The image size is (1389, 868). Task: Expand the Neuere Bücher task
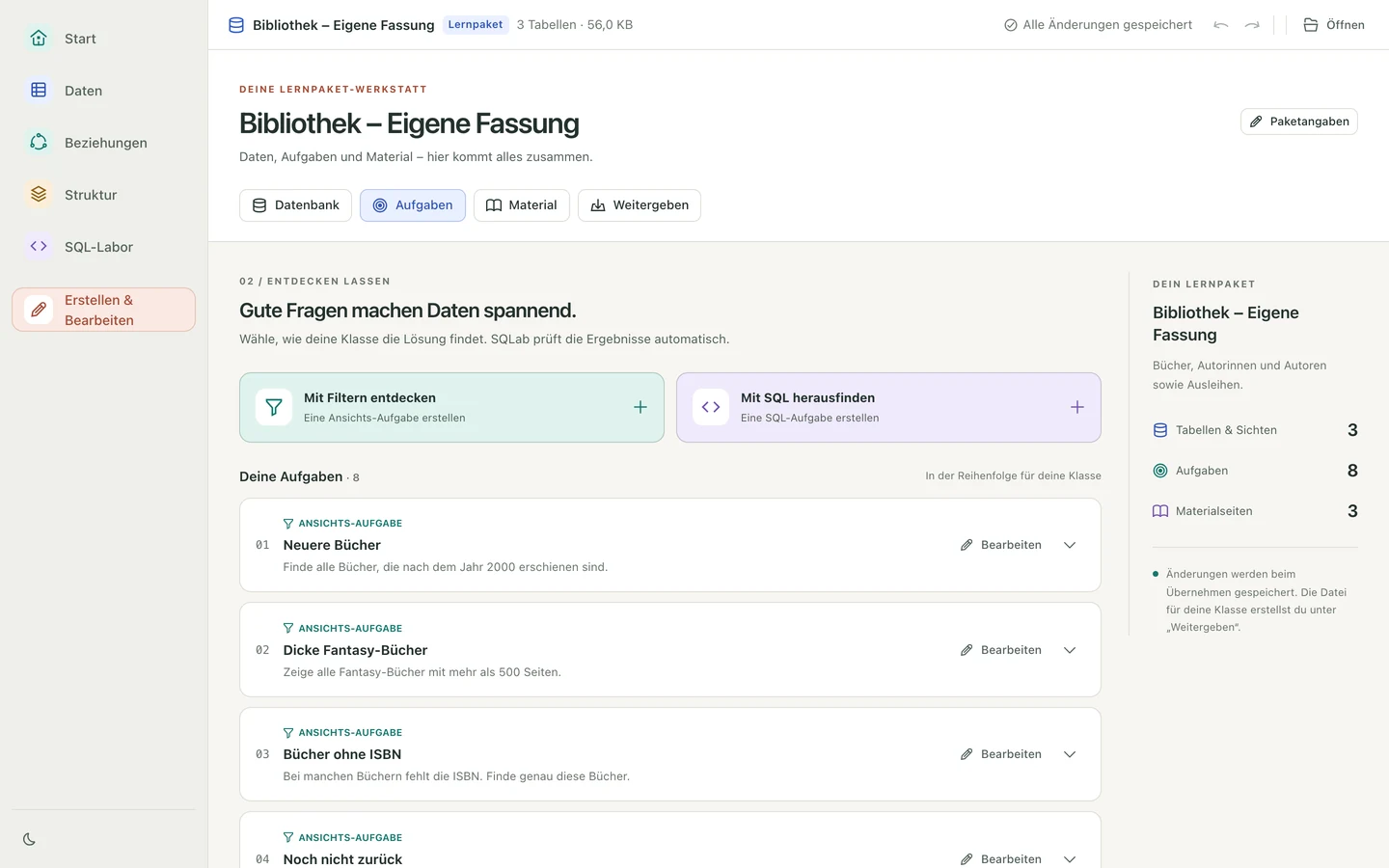[1070, 545]
